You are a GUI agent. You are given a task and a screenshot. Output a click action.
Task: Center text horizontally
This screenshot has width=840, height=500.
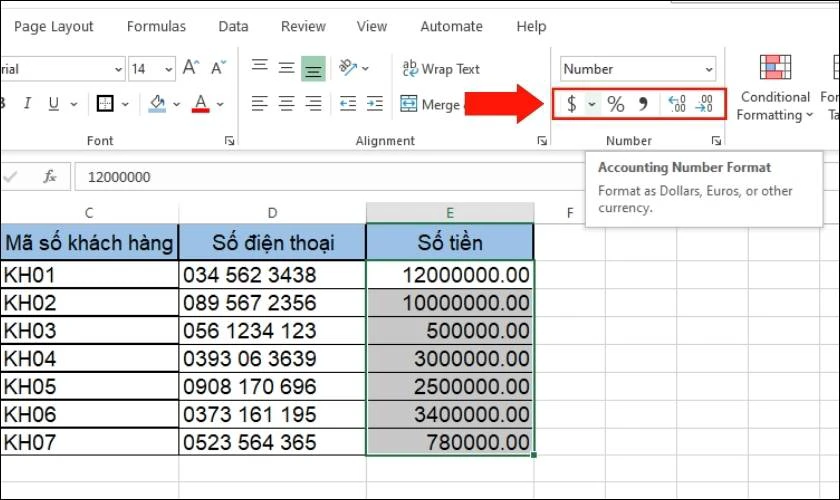[287, 103]
